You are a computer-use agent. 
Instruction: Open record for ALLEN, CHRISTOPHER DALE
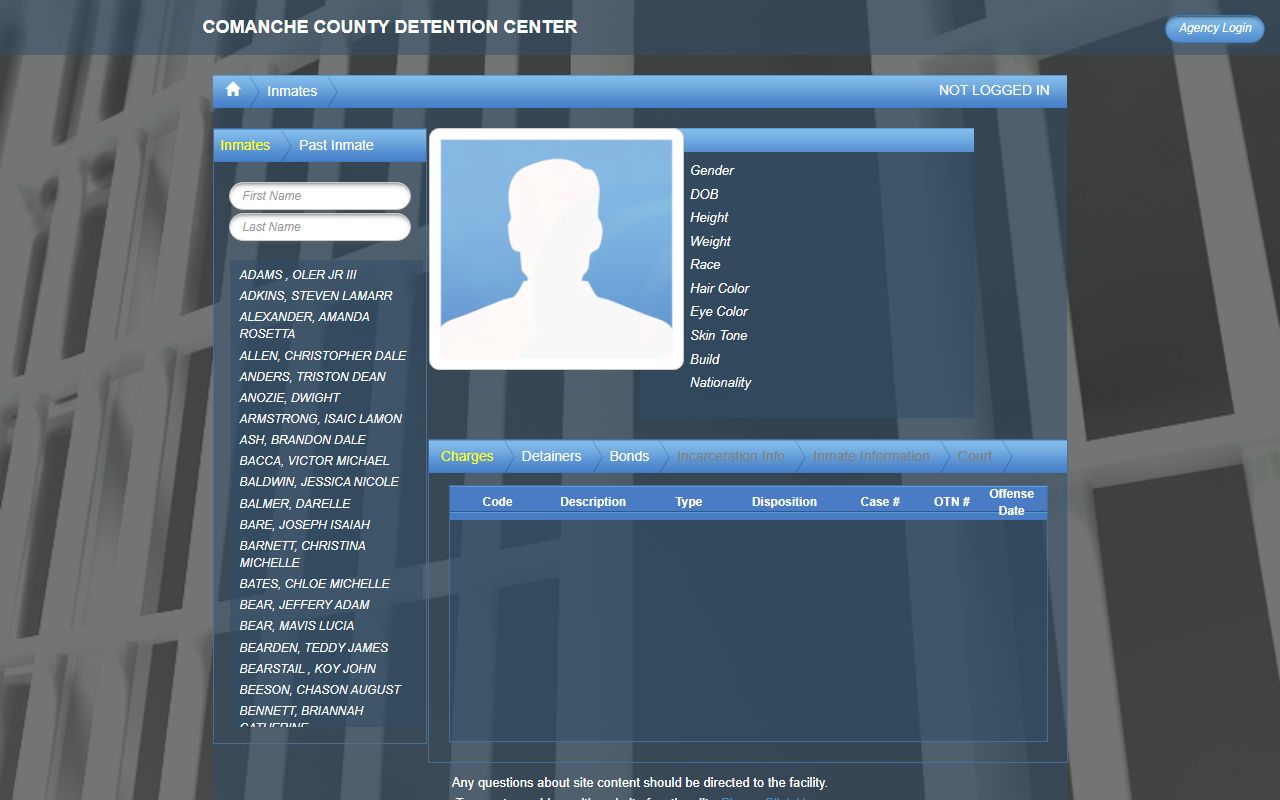coord(323,356)
